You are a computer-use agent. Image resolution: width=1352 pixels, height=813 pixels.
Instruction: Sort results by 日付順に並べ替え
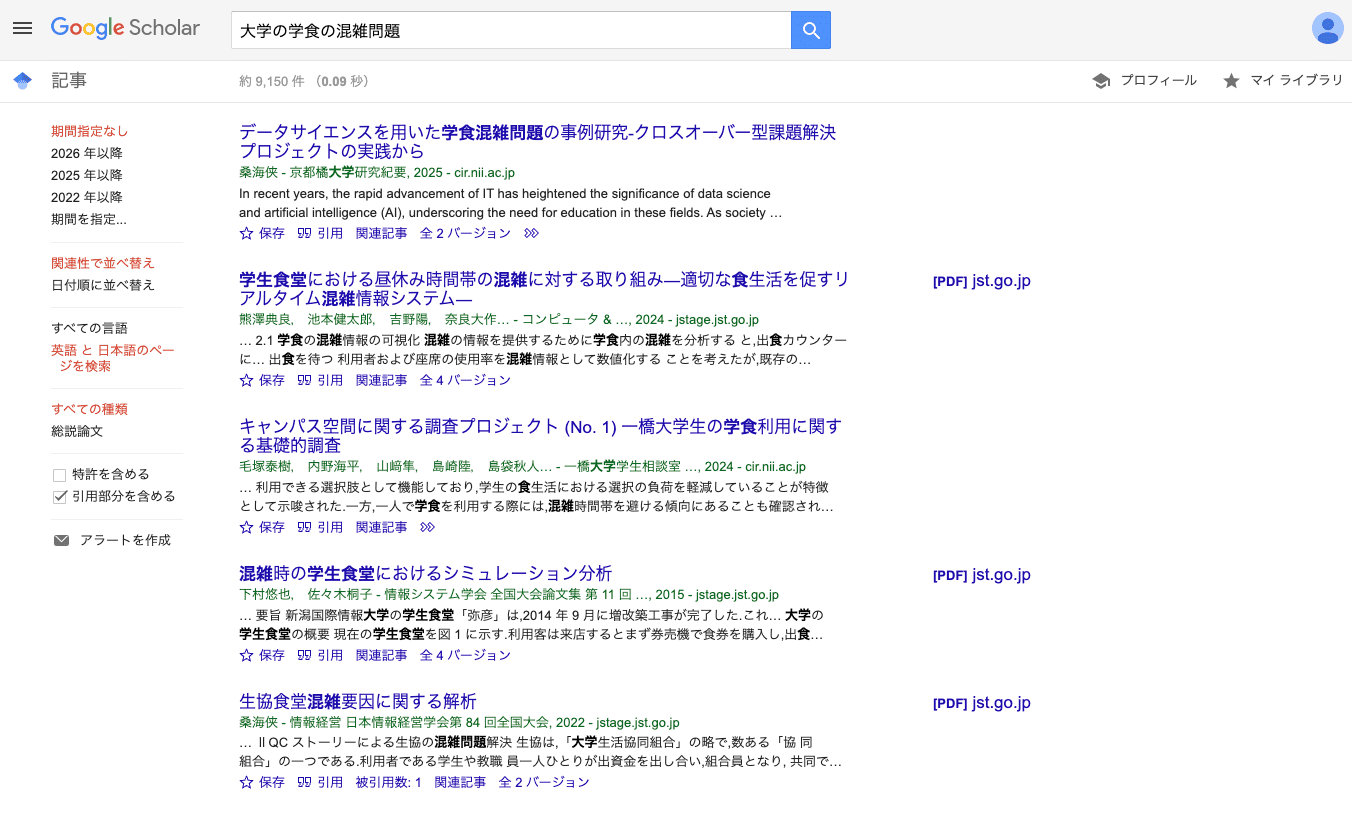pos(103,285)
